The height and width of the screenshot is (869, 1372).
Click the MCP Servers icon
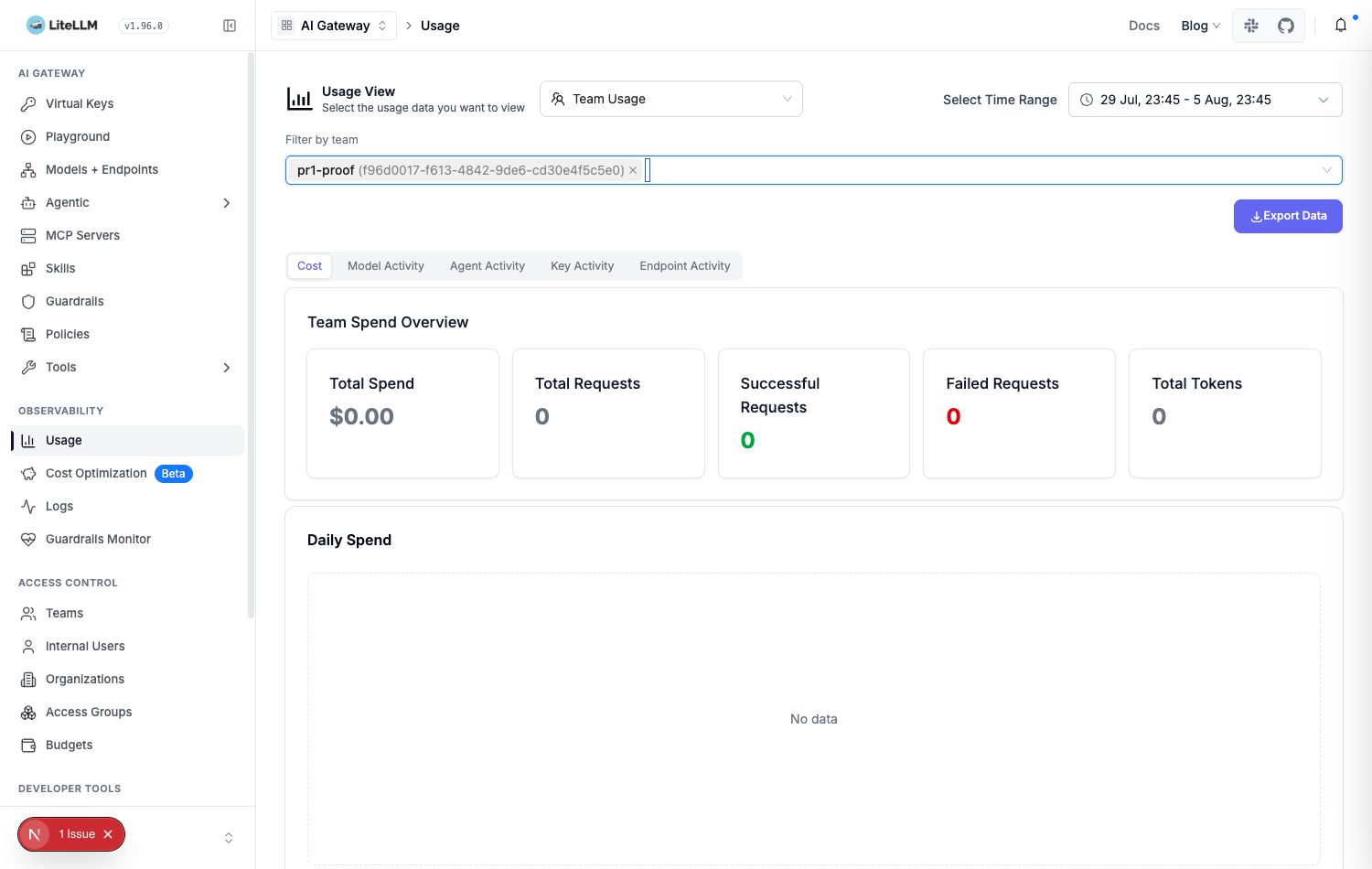pos(28,236)
